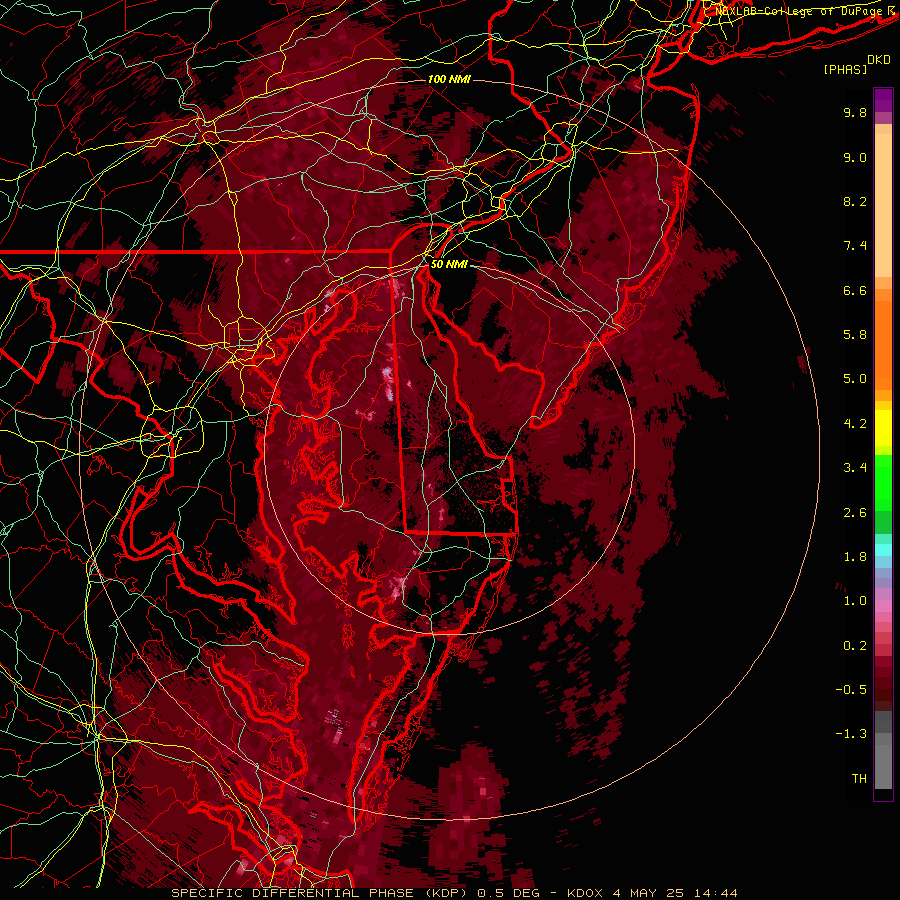Image resolution: width=900 pixels, height=900 pixels.
Task: Select the DKD legend label
Action: [879, 60]
